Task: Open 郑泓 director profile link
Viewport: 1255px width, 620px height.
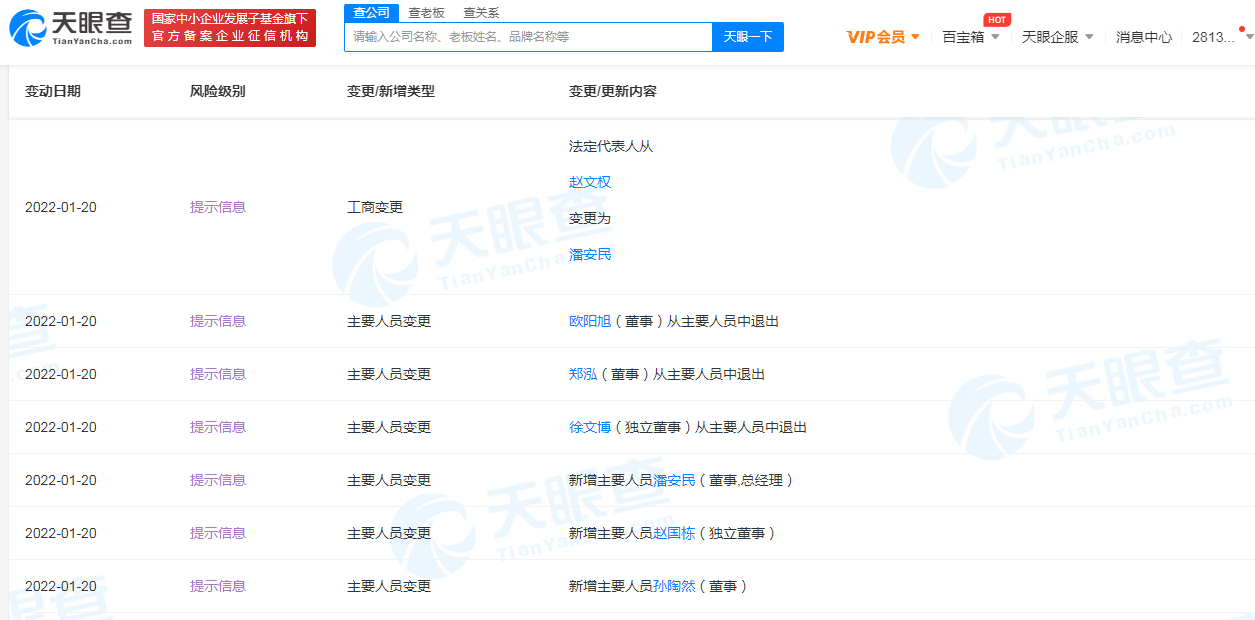Action: click(583, 374)
